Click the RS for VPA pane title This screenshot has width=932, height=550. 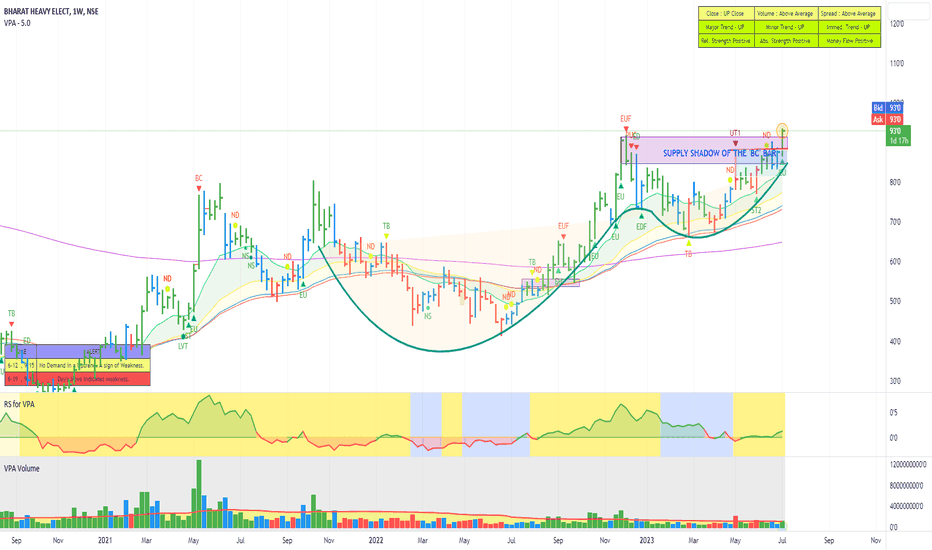click(19, 404)
